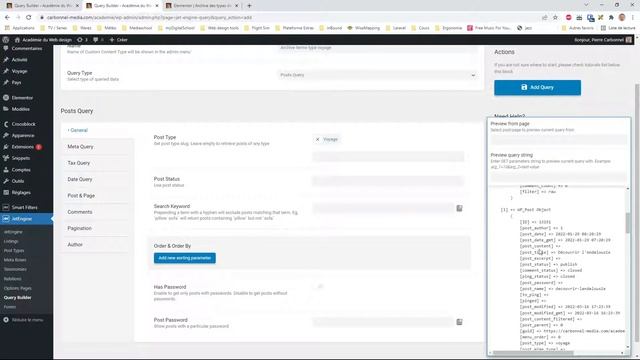Open the Commentaires sidebar menu icon
Viewport: 640px width, 360px height.
coord(6,49)
